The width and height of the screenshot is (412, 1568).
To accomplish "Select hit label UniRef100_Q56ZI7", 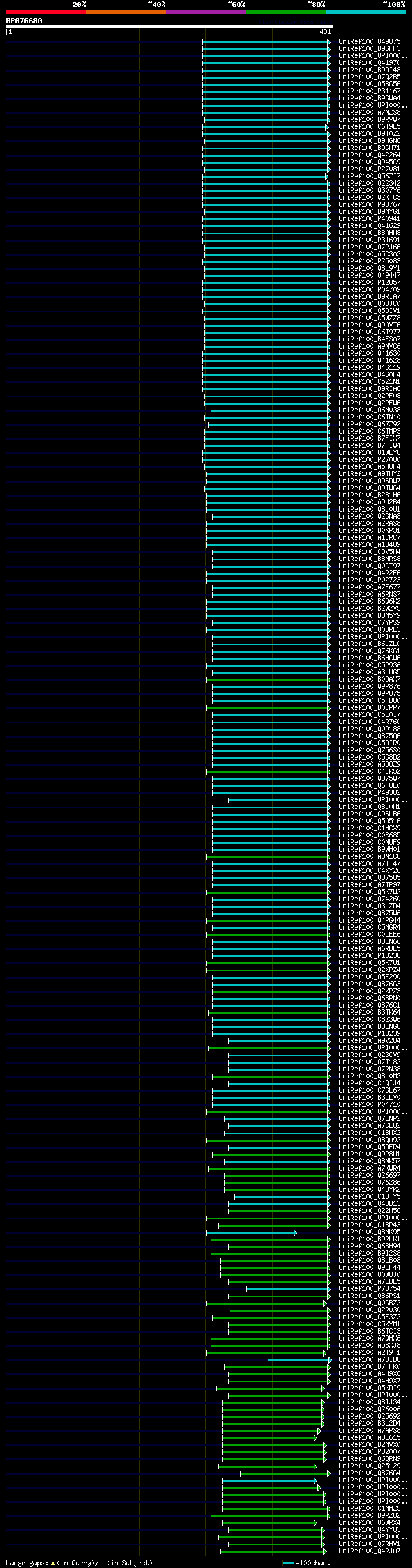I will click(370, 176).
